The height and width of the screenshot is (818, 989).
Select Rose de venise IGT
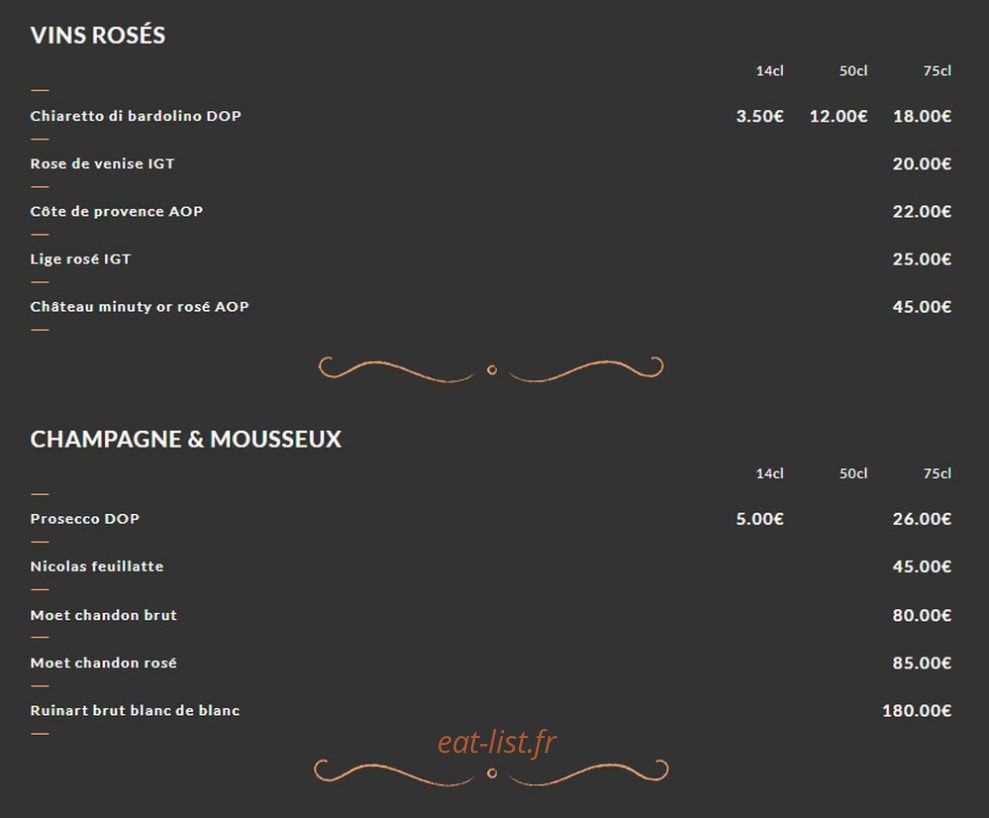[x=102, y=164]
